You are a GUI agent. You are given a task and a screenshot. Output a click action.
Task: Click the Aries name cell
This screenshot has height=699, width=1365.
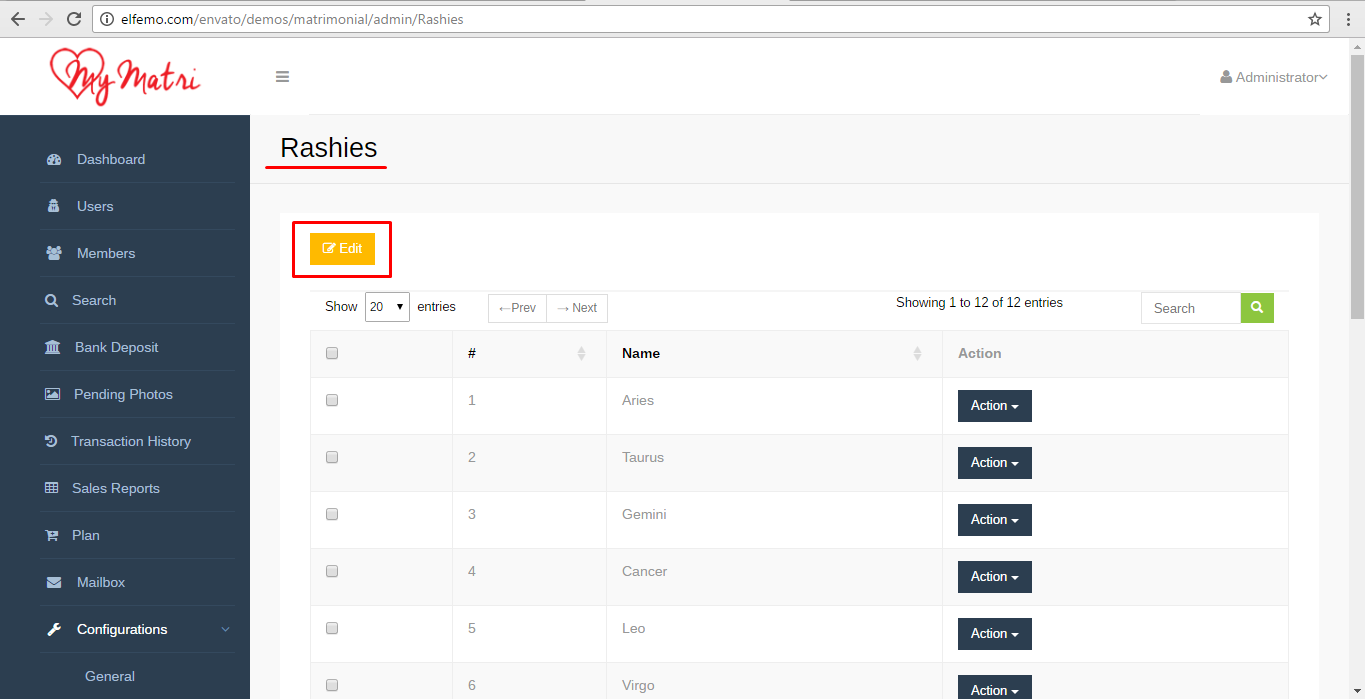774,406
